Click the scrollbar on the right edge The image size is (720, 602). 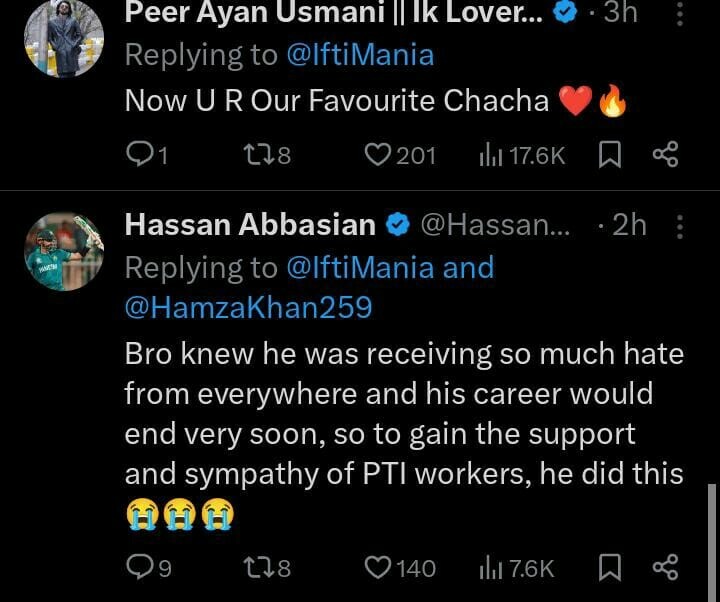click(712, 540)
